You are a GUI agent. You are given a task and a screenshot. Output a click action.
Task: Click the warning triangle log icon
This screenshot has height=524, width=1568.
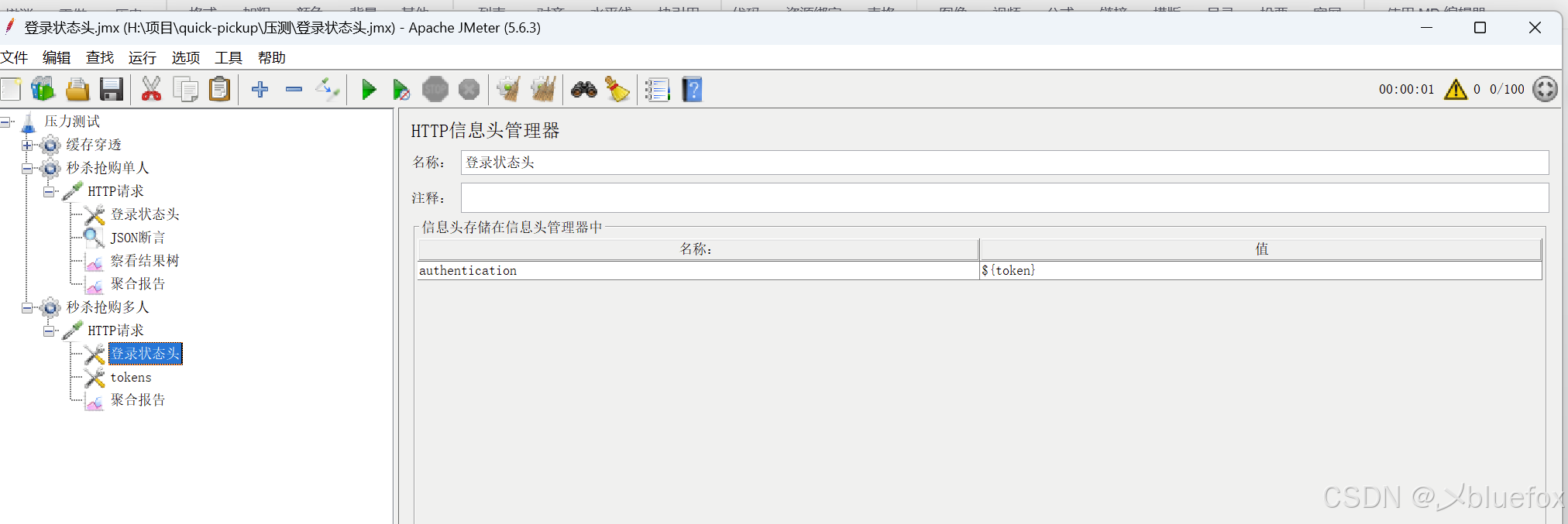1456,89
